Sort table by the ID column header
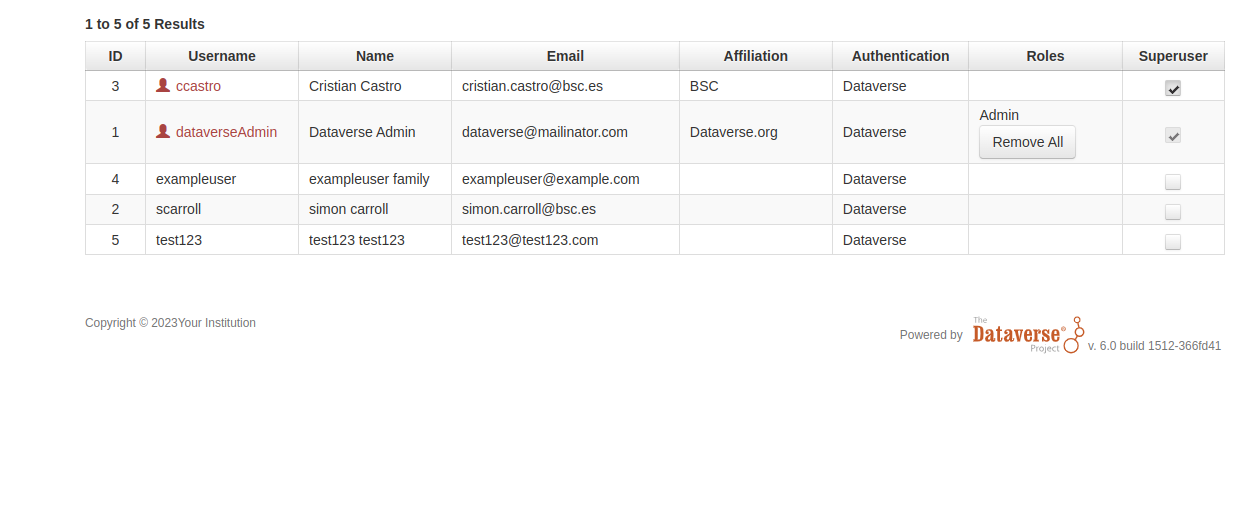Image resolution: width=1234 pixels, height=531 pixels. tap(115, 56)
